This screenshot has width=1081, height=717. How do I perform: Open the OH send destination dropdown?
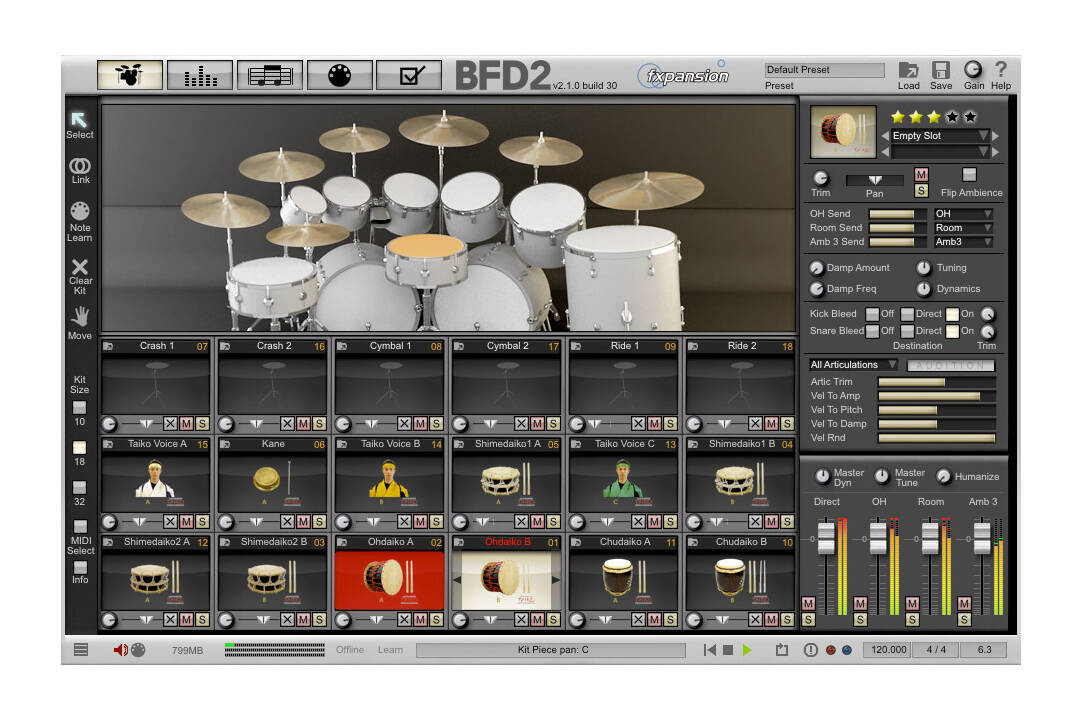[962, 214]
